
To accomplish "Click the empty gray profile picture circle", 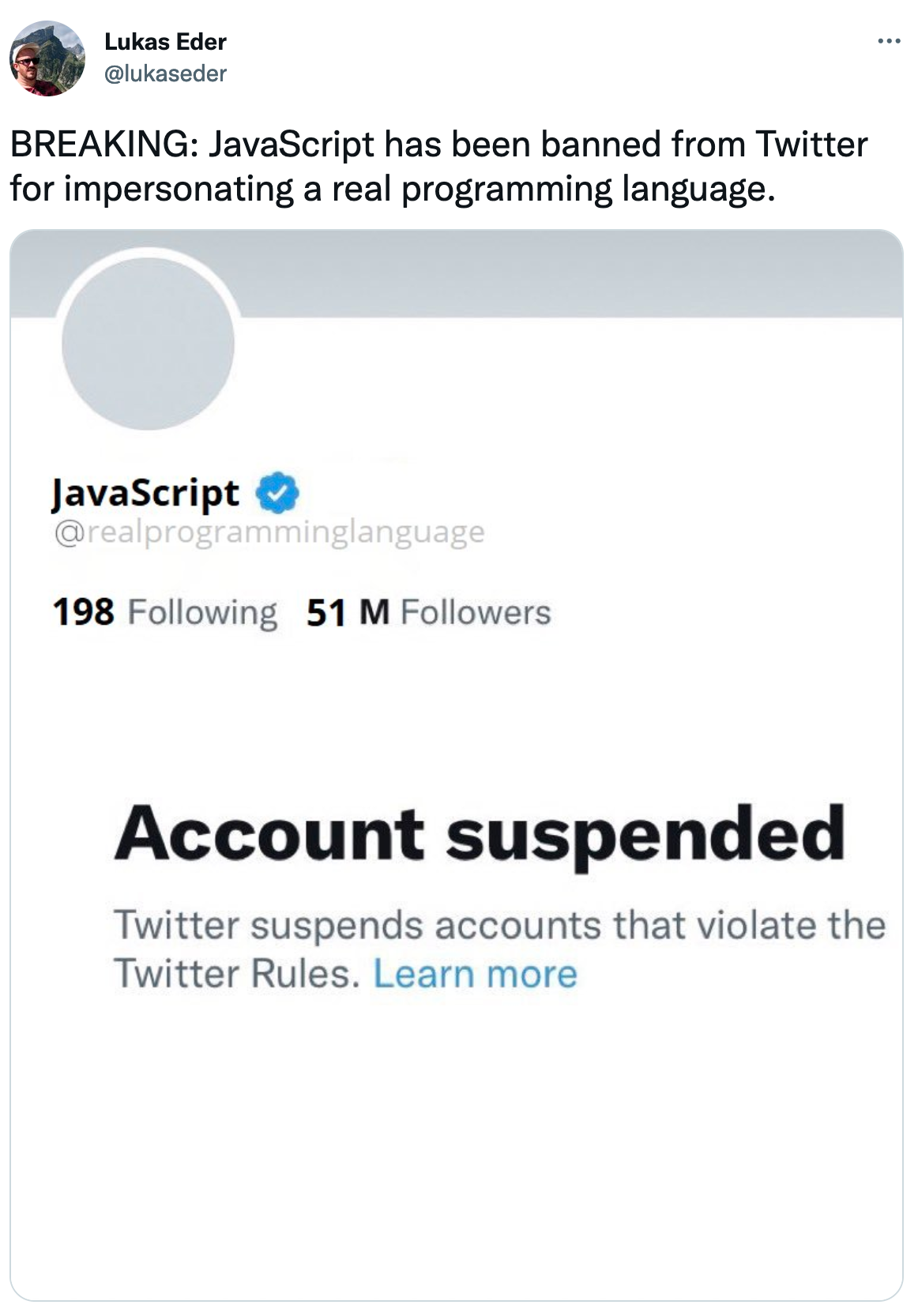I will (148, 344).
